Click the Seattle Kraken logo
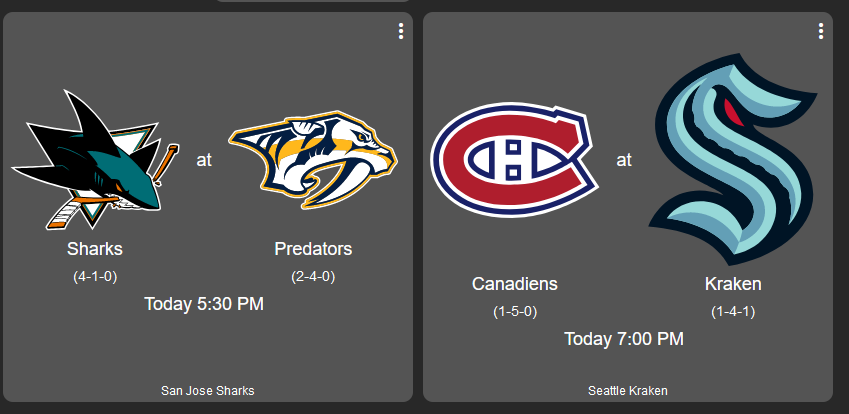 coord(733,160)
